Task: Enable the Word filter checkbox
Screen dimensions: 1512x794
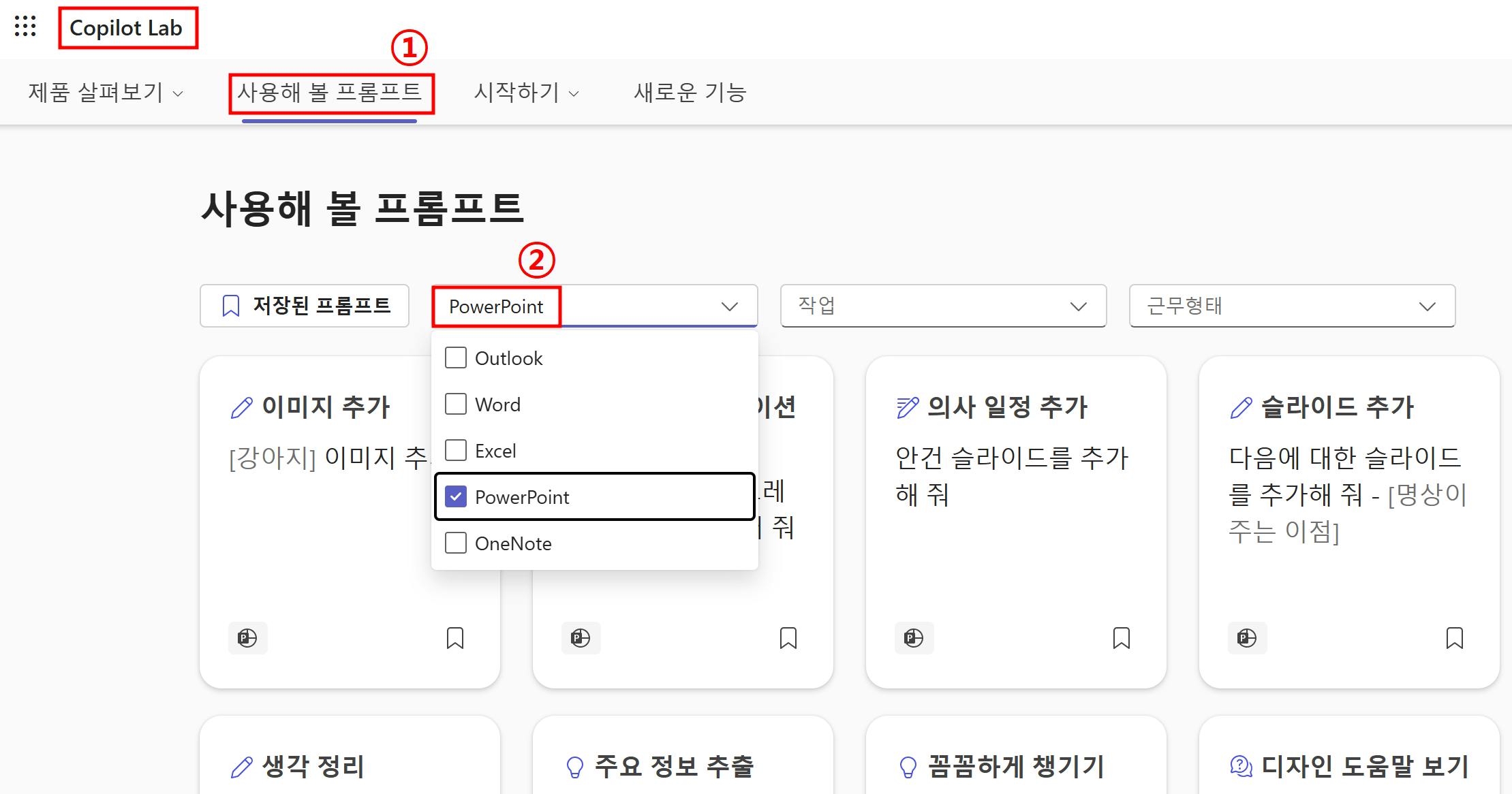Action: [x=456, y=404]
